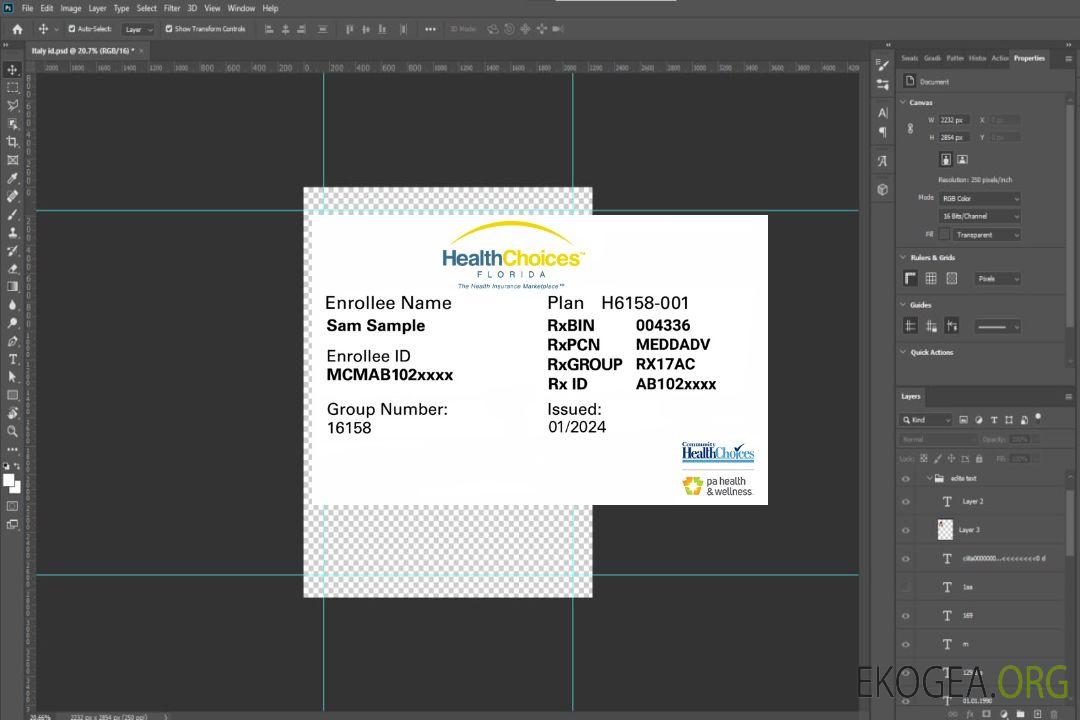Select the Zoom magnifier tool
The height and width of the screenshot is (720, 1080).
tap(13, 431)
